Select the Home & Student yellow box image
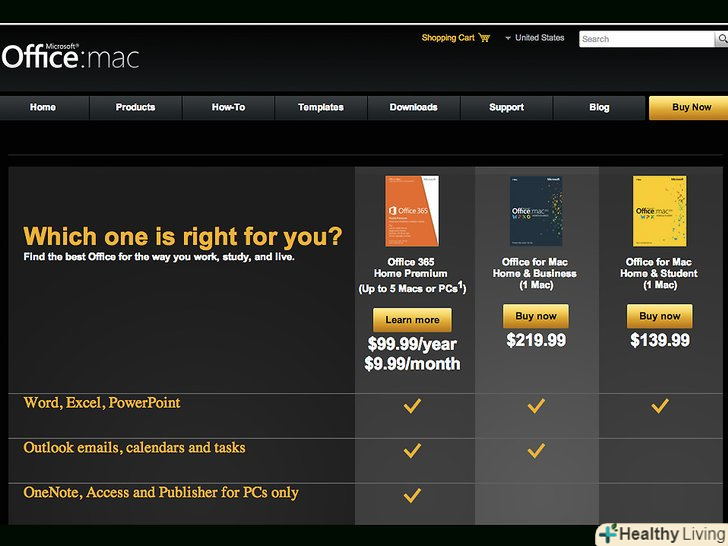The width and height of the screenshot is (728, 546). click(x=660, y=211)
